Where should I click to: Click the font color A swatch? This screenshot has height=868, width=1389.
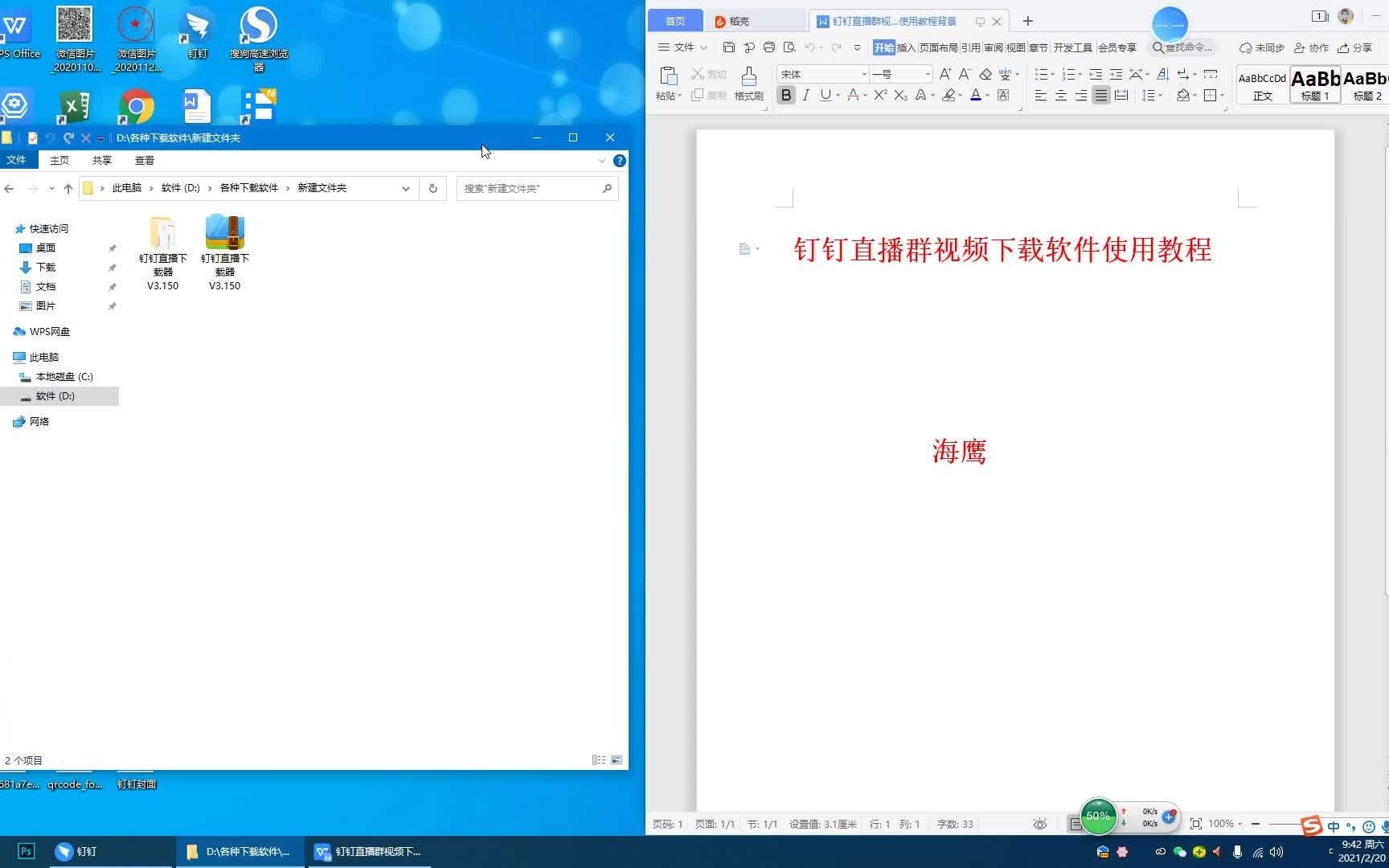tap(976, 96)
